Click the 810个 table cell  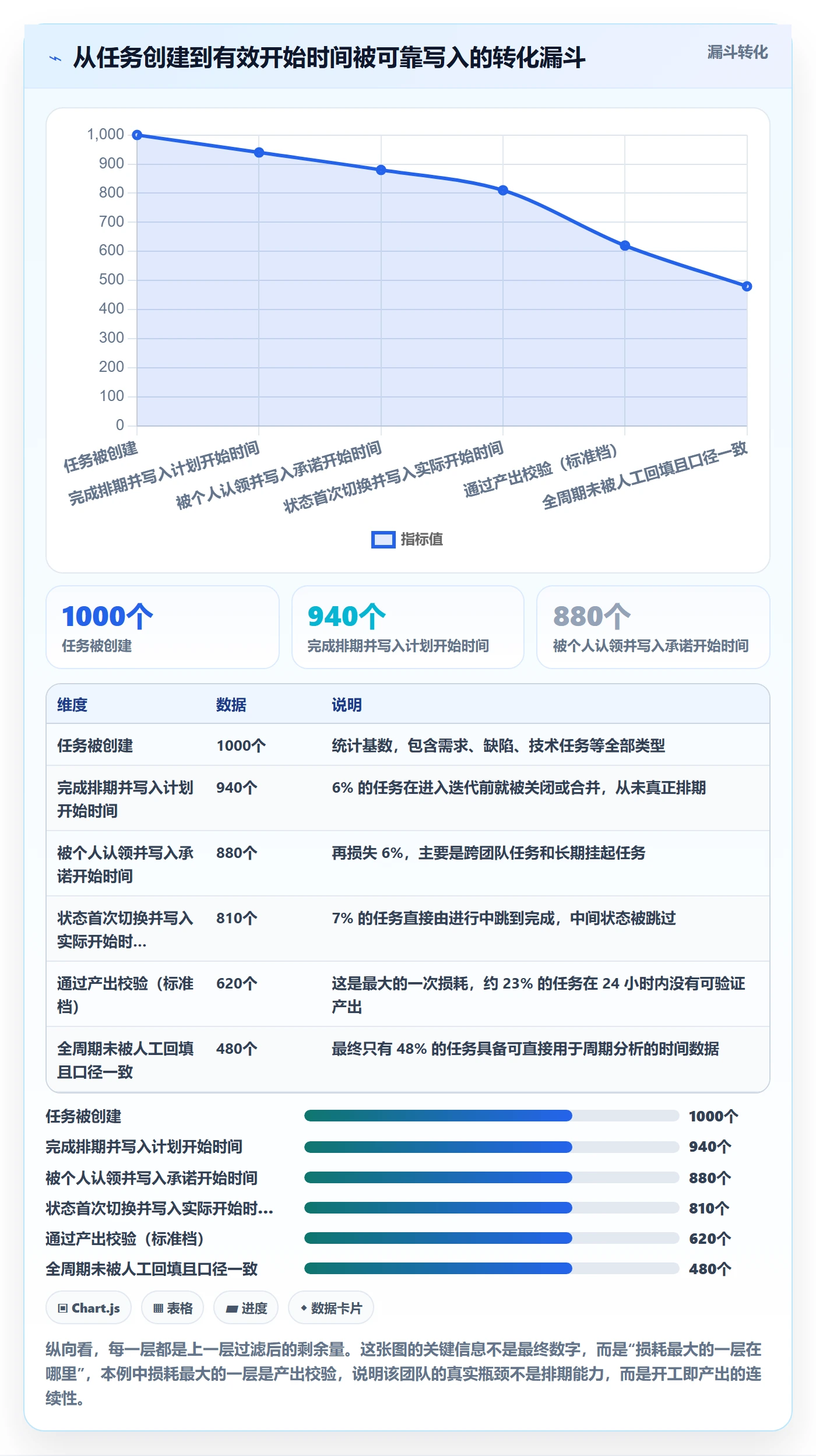pyautogui.click(x=237, y=918)
